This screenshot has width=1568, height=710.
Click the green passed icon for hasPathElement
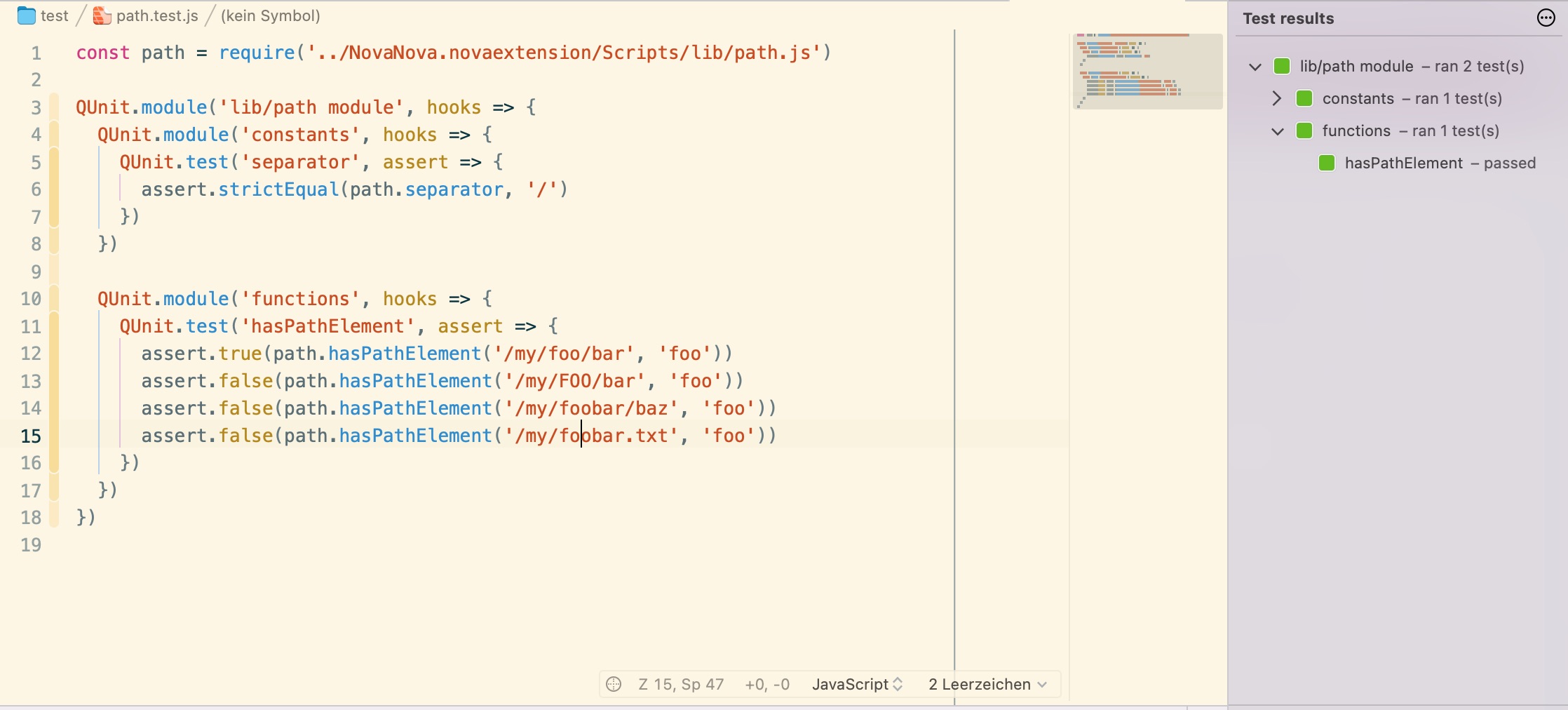click(x=1327, y=163)
